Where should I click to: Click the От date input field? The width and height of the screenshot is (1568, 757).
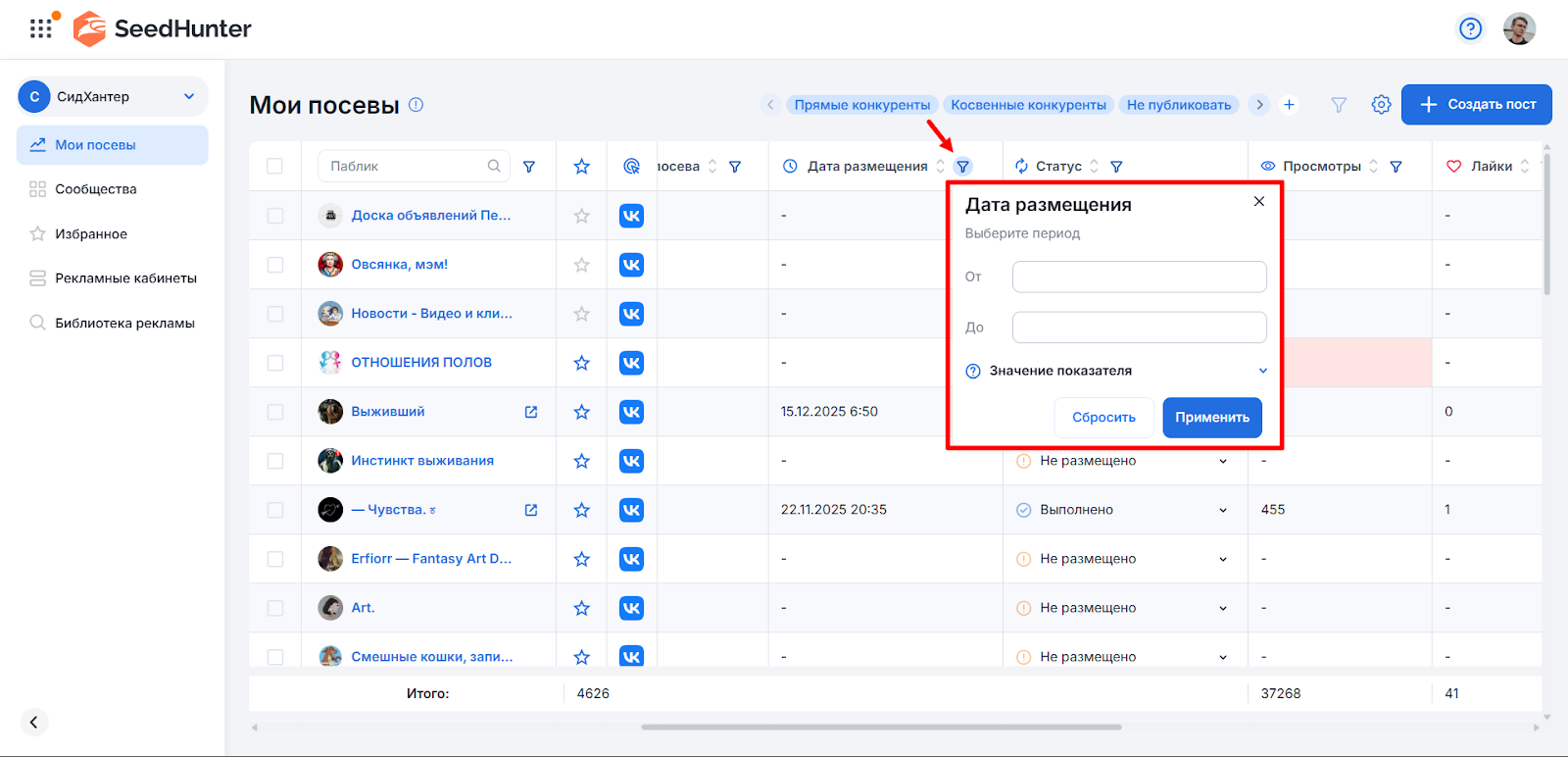click(x=1139, y=277)
